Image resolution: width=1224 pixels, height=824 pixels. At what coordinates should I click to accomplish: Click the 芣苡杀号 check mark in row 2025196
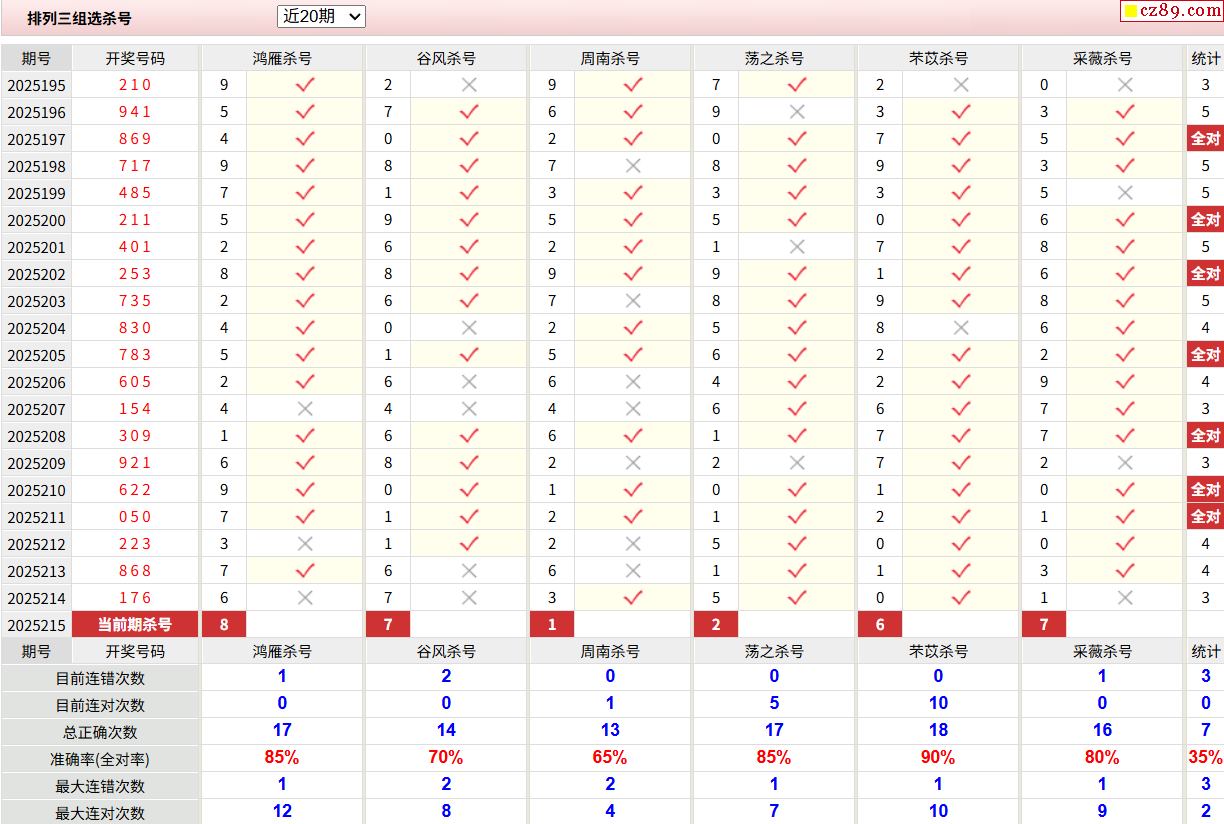(x=961, y=112)
